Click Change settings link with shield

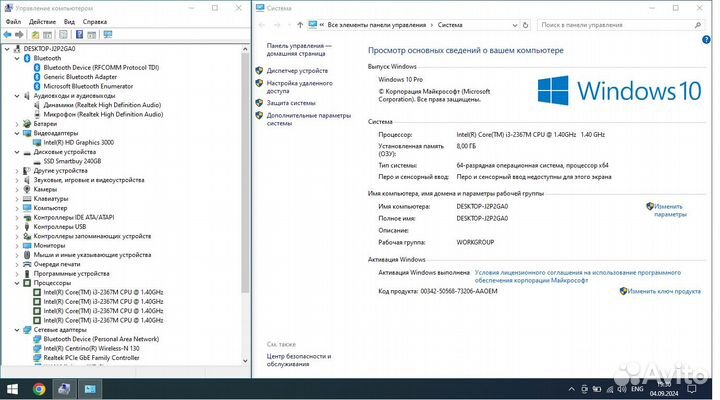point(668,210)
